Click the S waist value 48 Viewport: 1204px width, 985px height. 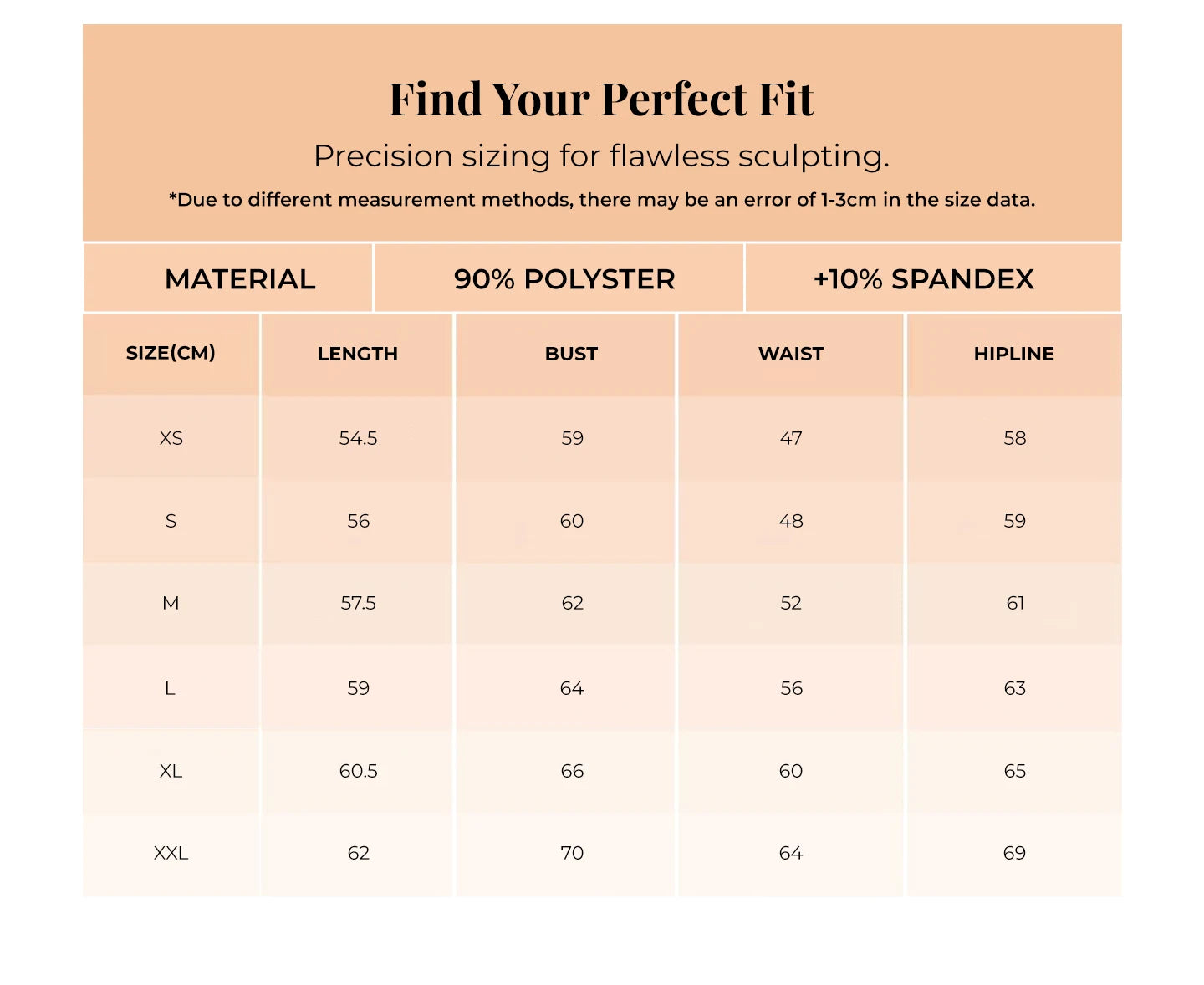pos(791,521)
